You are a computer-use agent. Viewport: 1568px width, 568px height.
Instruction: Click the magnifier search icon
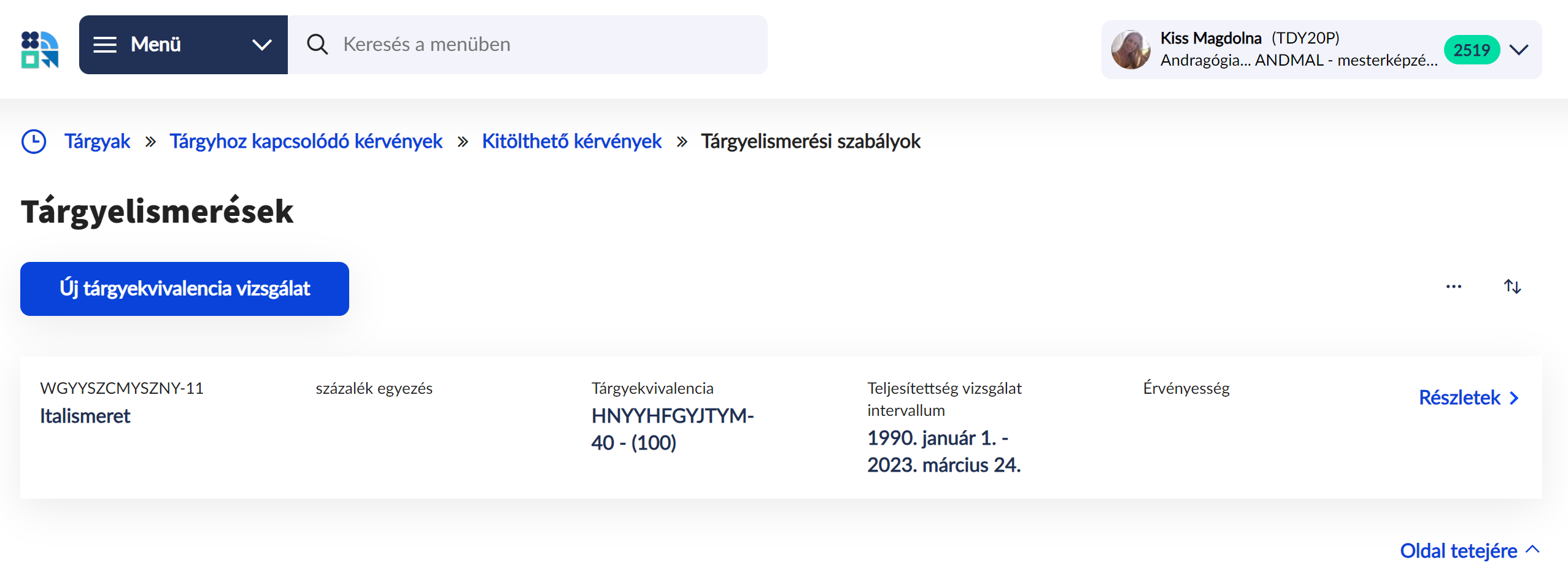pyautogui.click(x=317, y=44)
